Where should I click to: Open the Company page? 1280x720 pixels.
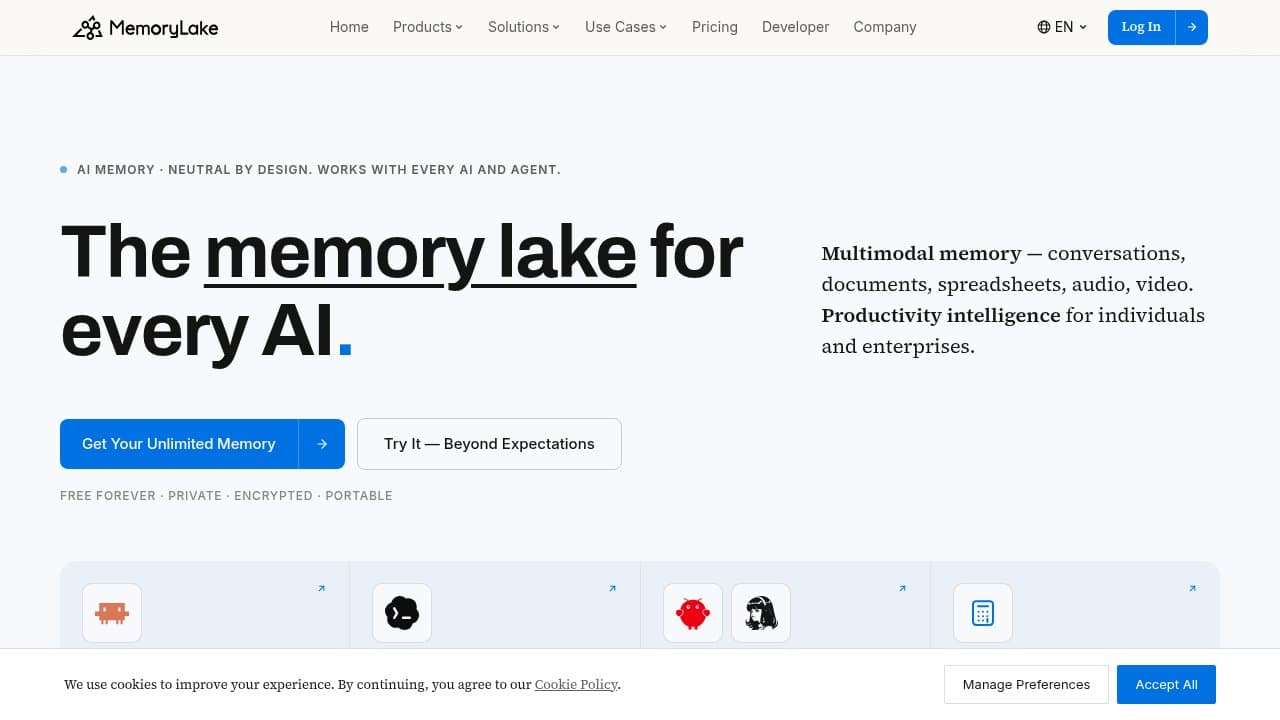pos(885,27)
